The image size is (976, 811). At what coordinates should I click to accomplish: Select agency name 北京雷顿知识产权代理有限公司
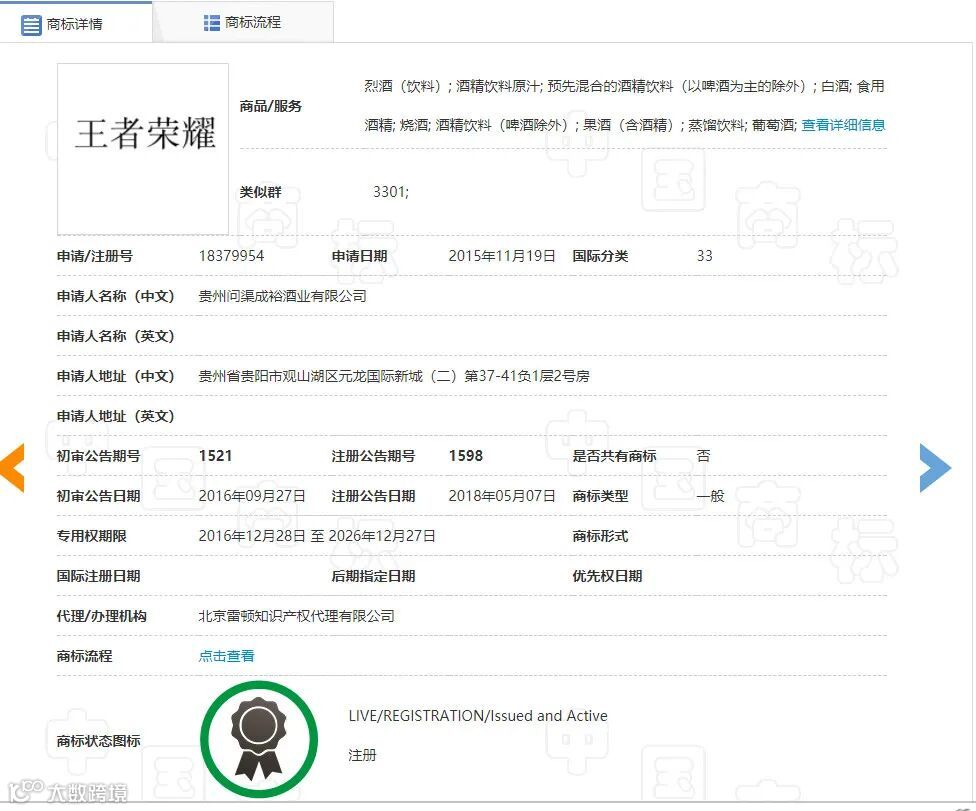pos(296,616)
